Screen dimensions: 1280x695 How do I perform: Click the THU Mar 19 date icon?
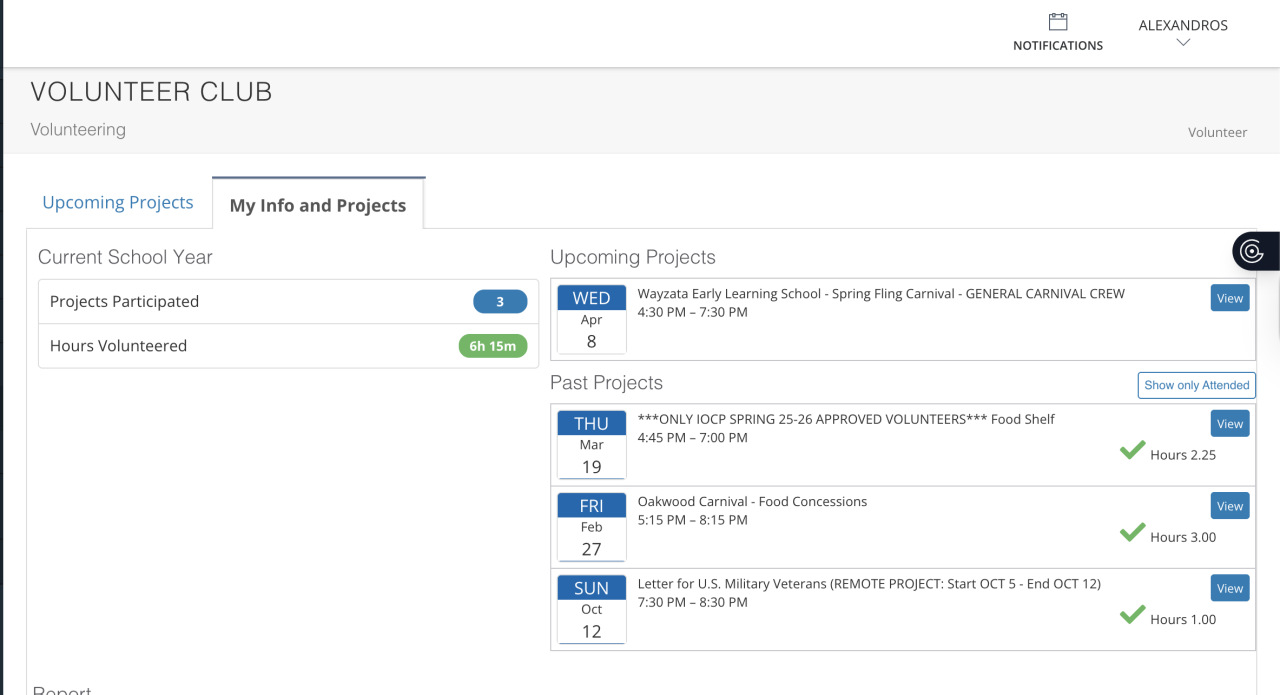coord(591,445)
